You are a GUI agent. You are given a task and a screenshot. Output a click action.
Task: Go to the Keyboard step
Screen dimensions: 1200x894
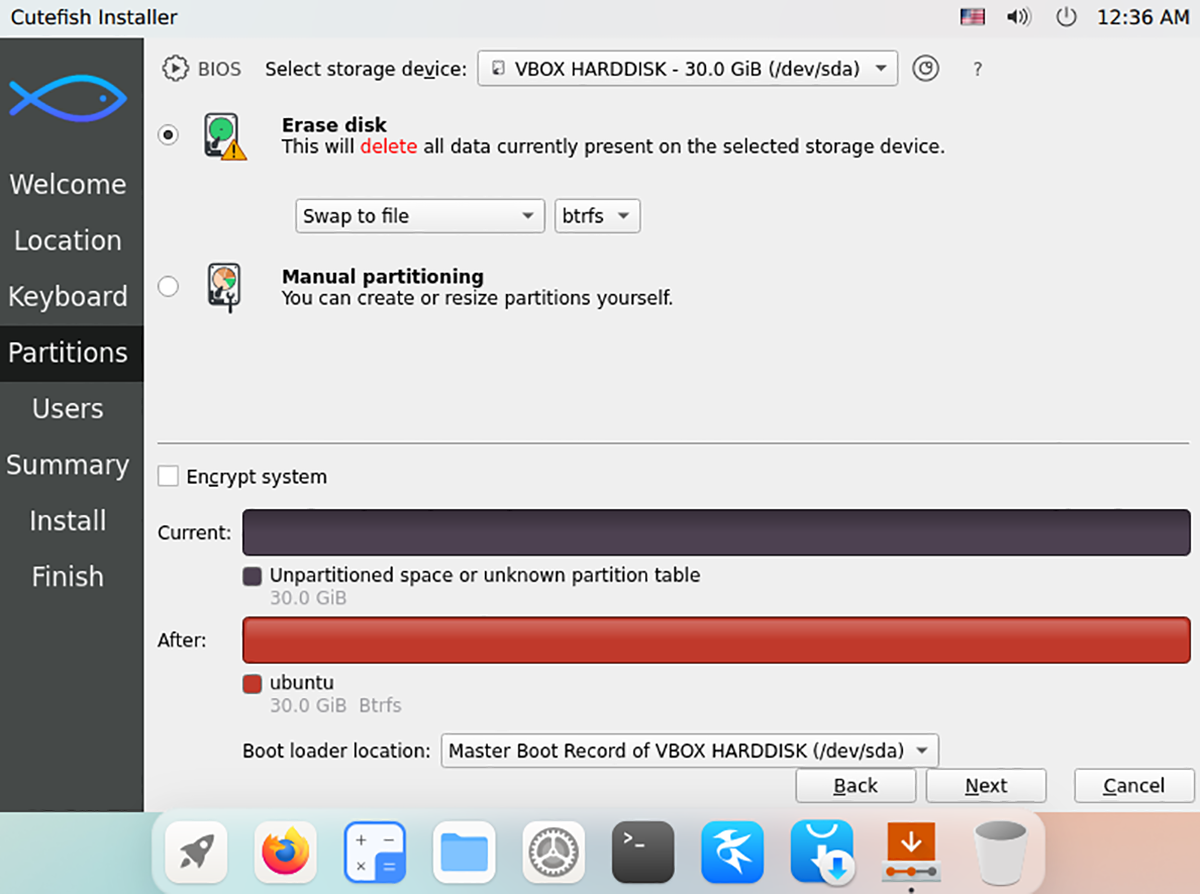pos(68,296)
